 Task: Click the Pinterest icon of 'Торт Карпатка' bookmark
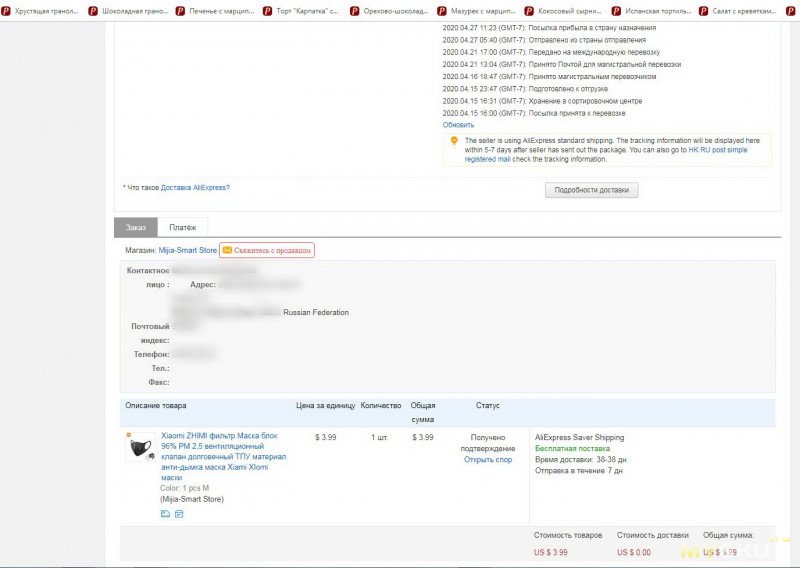pos(267,11)
